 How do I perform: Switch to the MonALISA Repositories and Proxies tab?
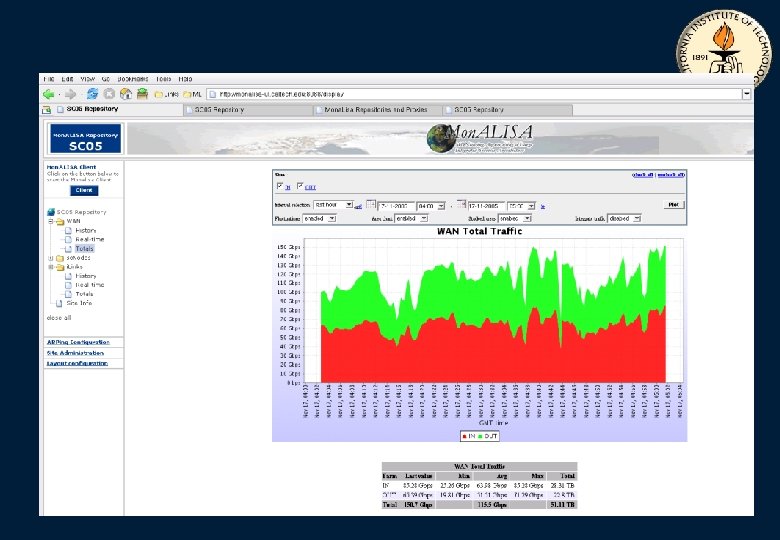click(x=377, y=110)
